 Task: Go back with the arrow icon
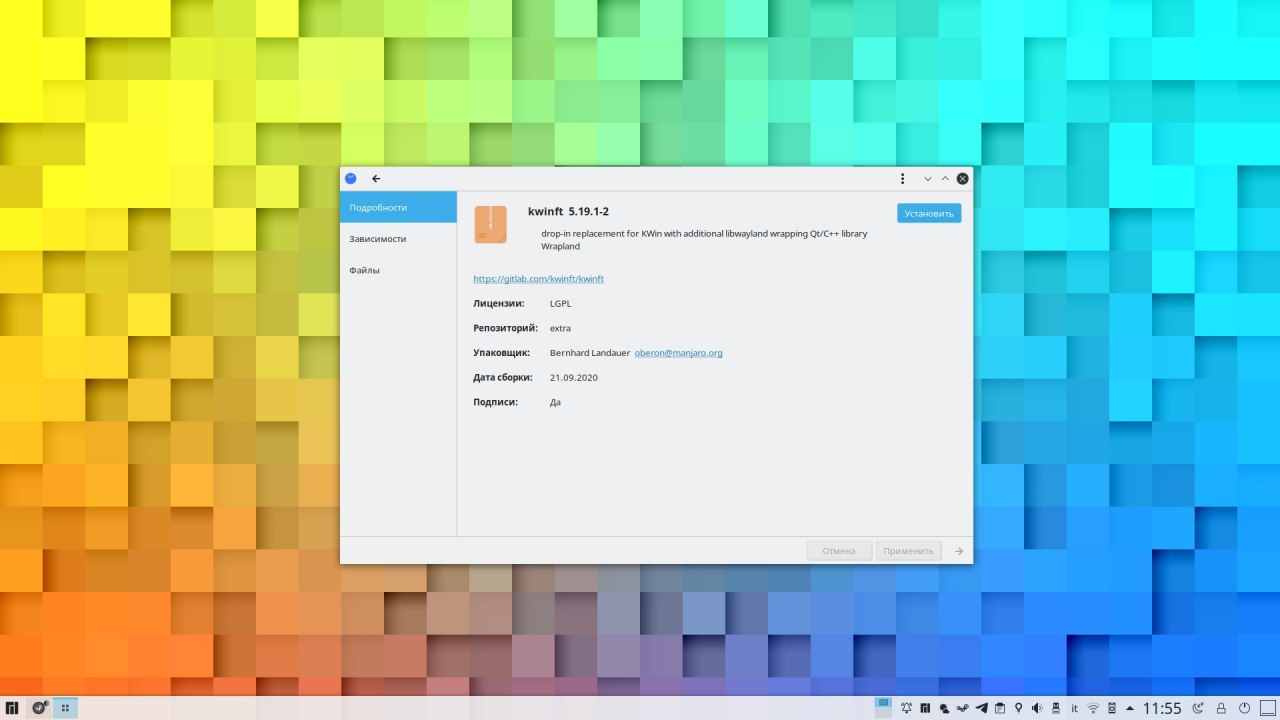click(x=376, y=178)
